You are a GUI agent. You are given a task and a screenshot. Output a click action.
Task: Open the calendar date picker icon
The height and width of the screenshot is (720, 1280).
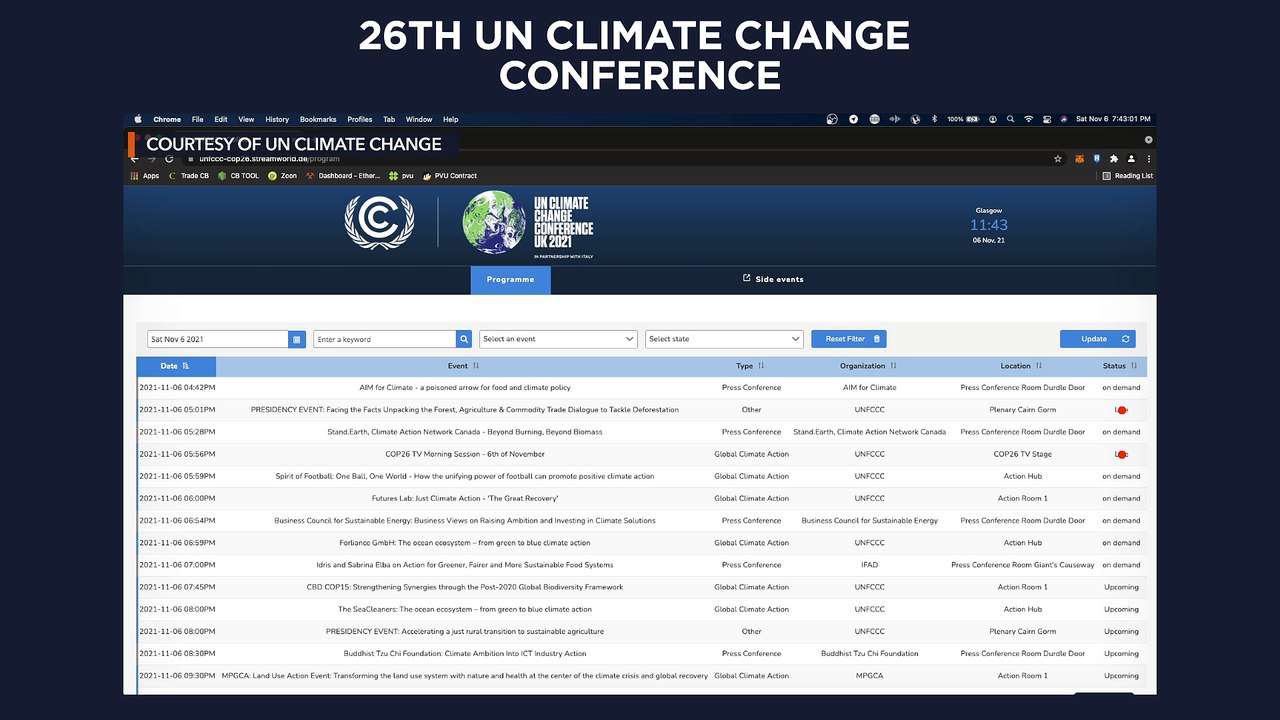pyautogui.click(x=297, y=339)
